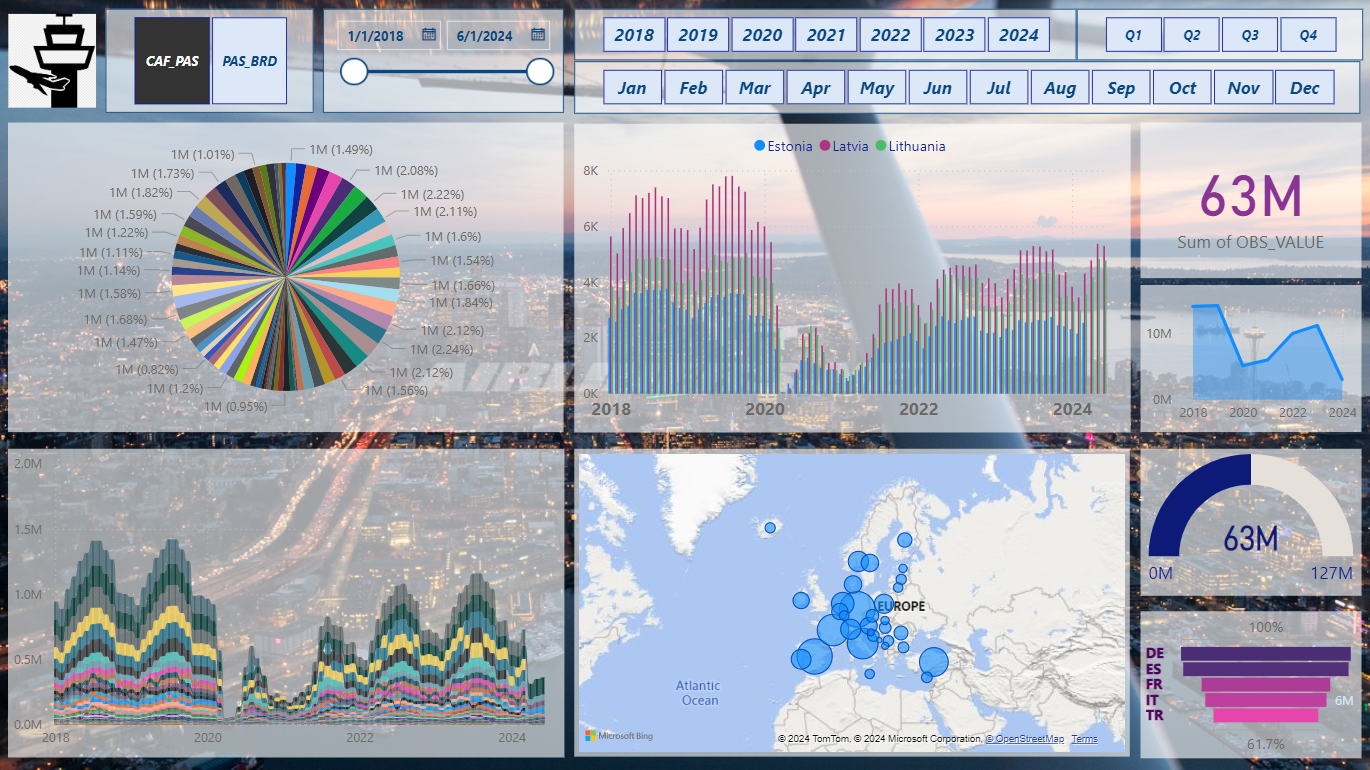
Task: Select the 2024 year slicer button
Action: click(x=1019, y=35)
